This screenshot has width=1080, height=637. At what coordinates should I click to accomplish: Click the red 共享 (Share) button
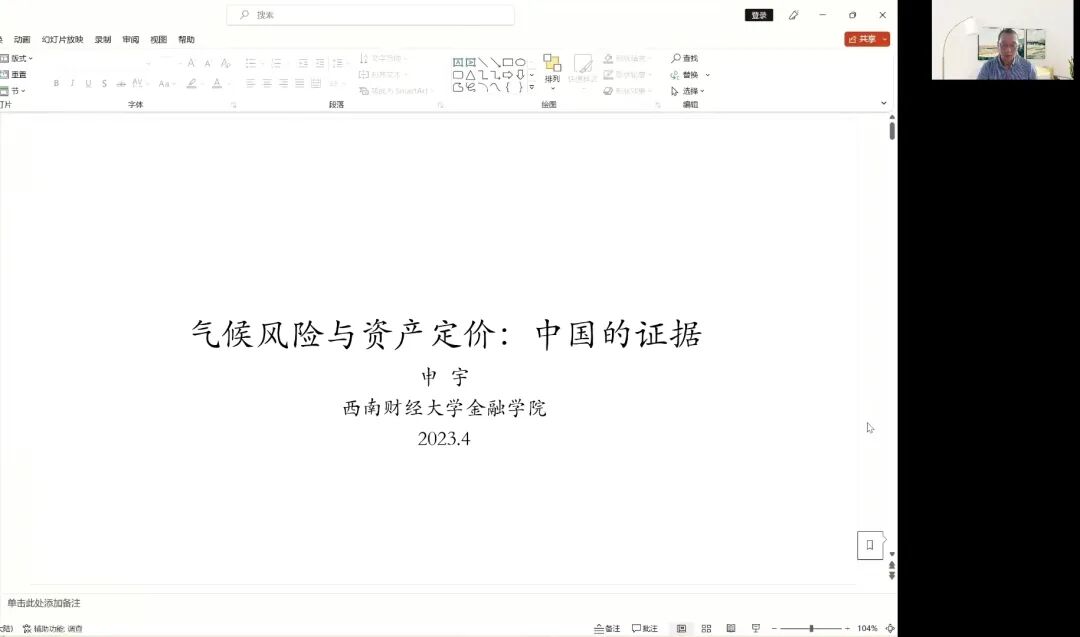pos(866,38)
